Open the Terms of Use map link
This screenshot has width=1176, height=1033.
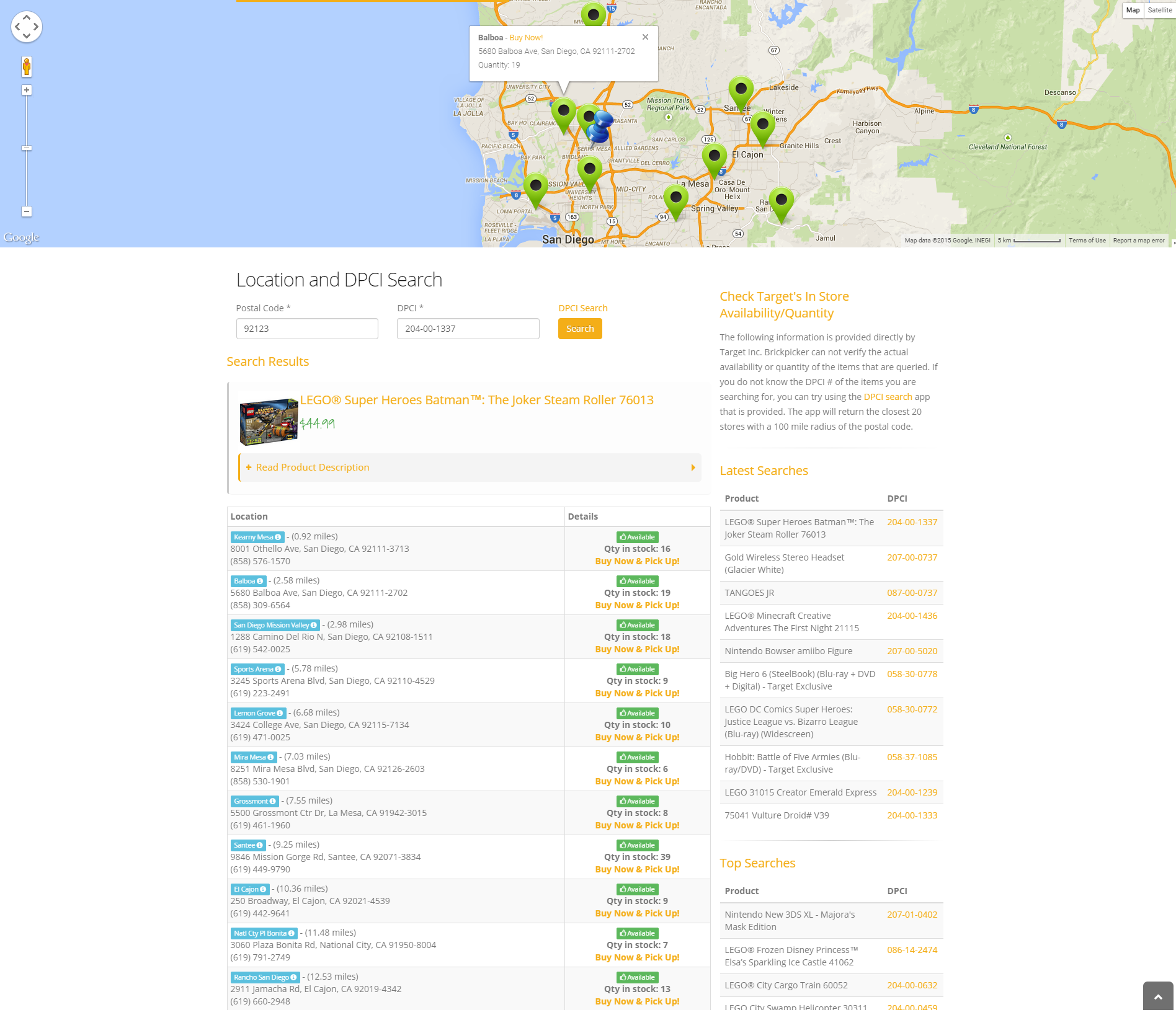click(1087, 241)
